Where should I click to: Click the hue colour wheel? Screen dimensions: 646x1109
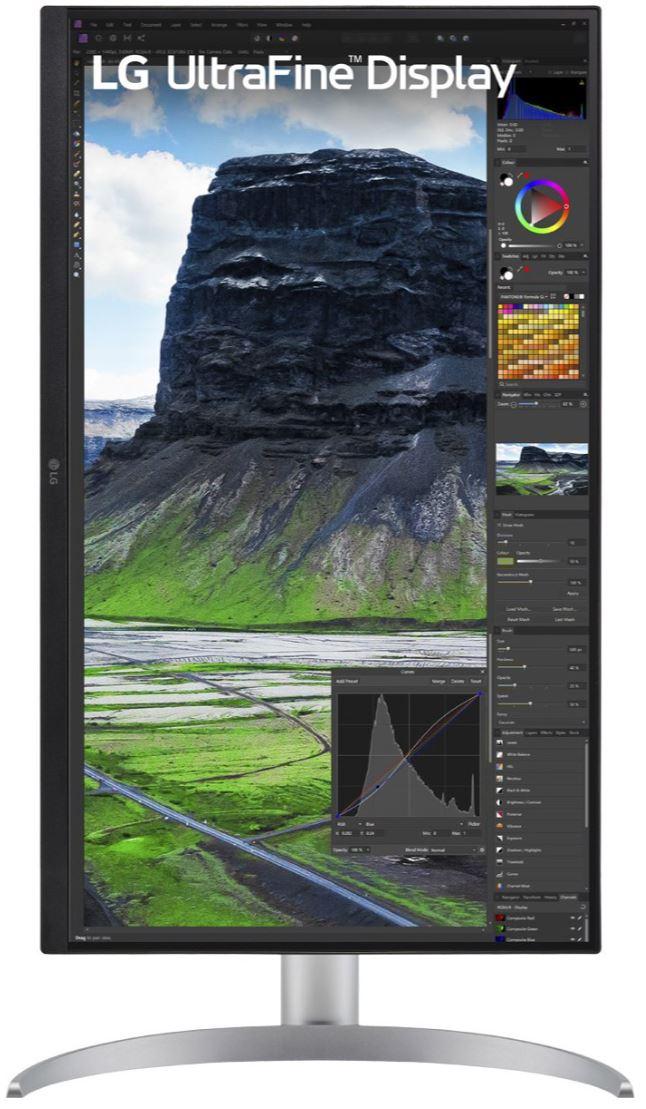point(542,207)
